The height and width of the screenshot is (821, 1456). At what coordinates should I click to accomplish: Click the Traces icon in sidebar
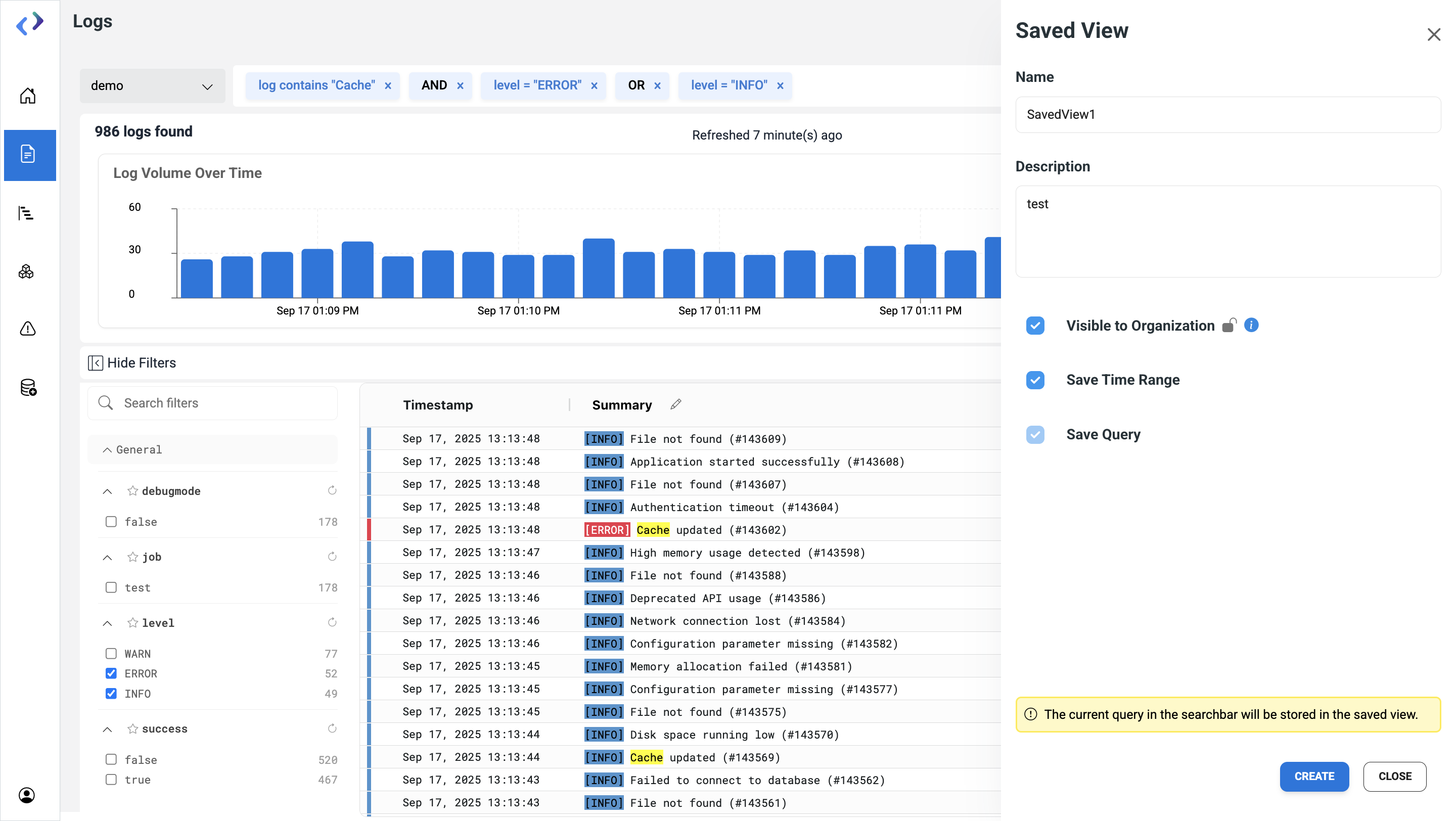click(x=26, y=213)
